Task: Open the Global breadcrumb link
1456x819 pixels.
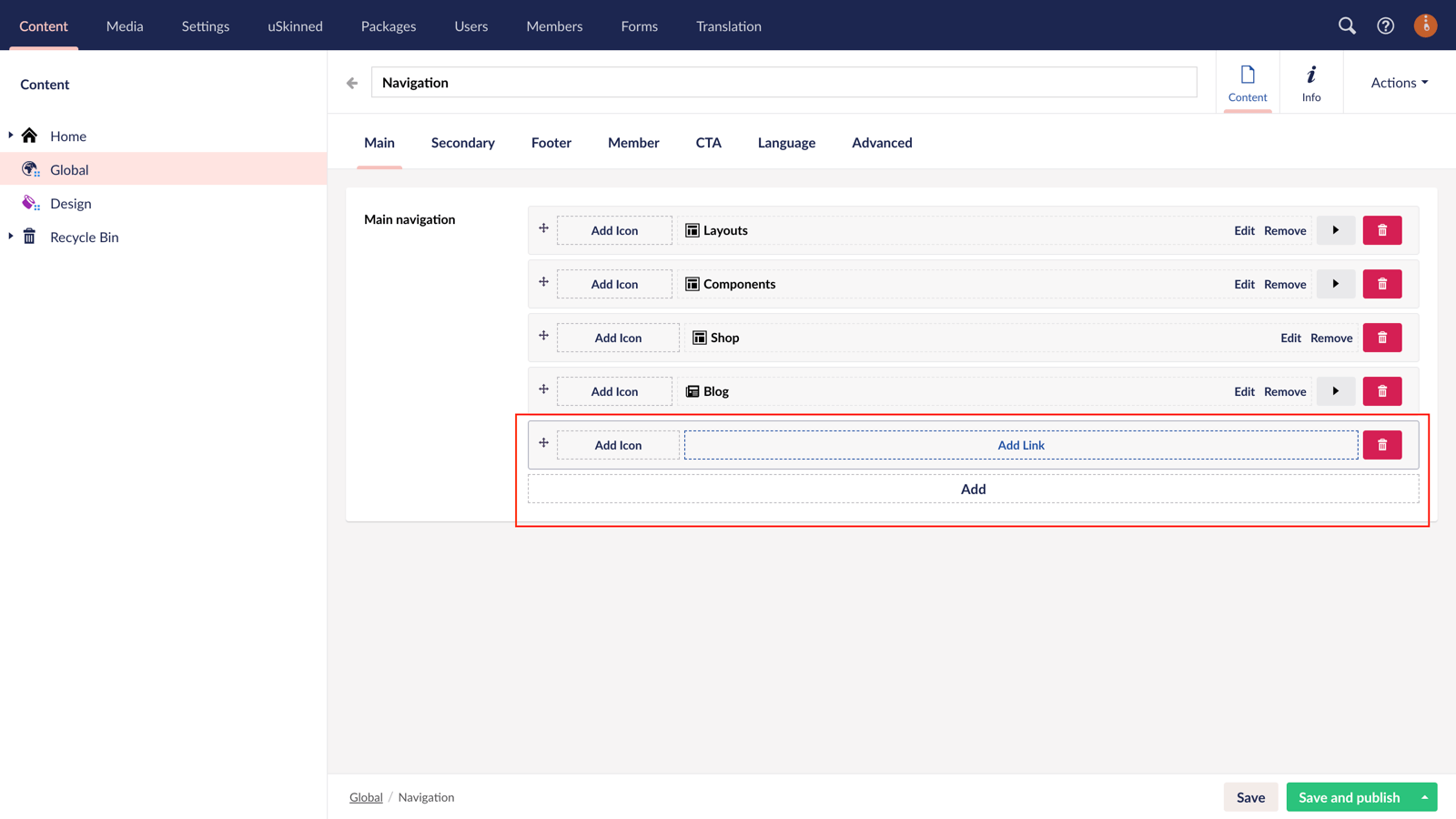Action: (366, 796)
